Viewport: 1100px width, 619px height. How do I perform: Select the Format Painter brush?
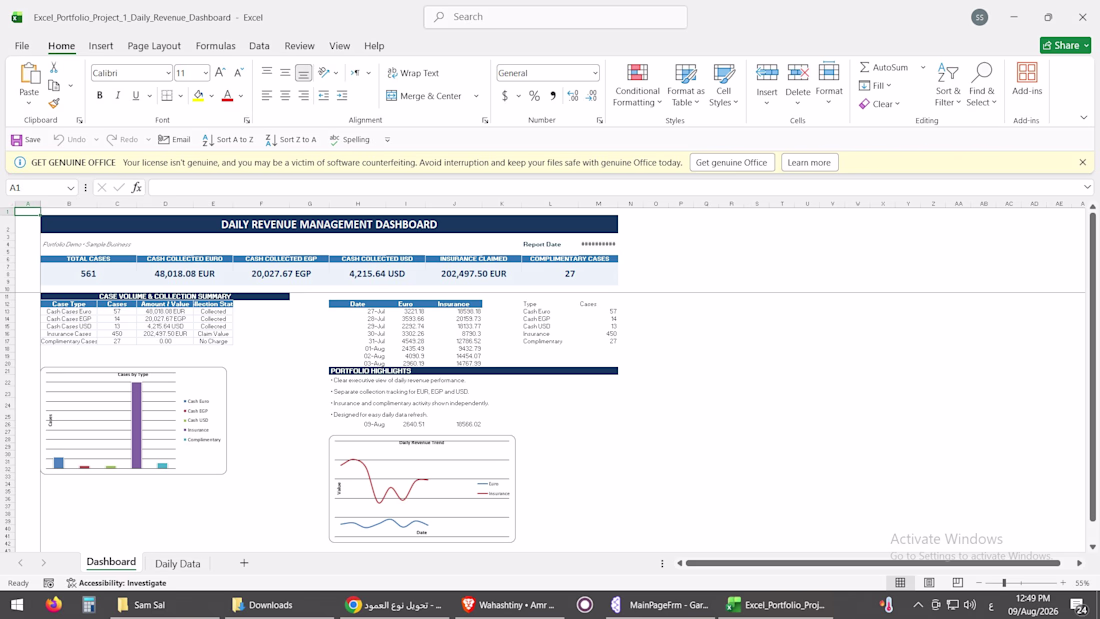(53, 103)
